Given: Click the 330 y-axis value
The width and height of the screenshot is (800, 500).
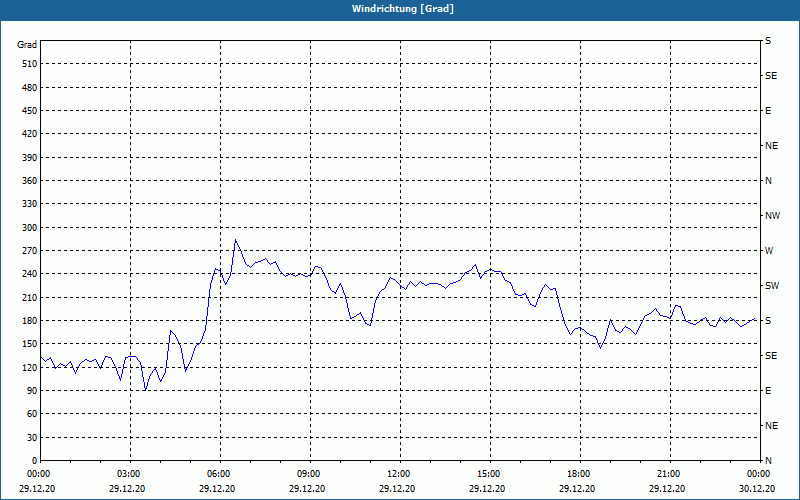Looking at the screenshot, I should [x=30, y=204].
